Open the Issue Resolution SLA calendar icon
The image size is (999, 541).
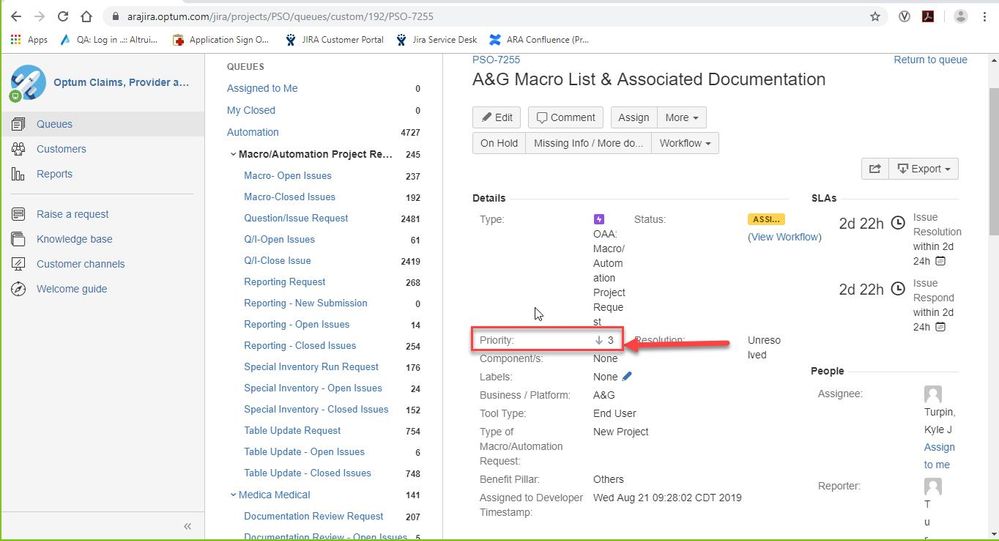[940, 261]
